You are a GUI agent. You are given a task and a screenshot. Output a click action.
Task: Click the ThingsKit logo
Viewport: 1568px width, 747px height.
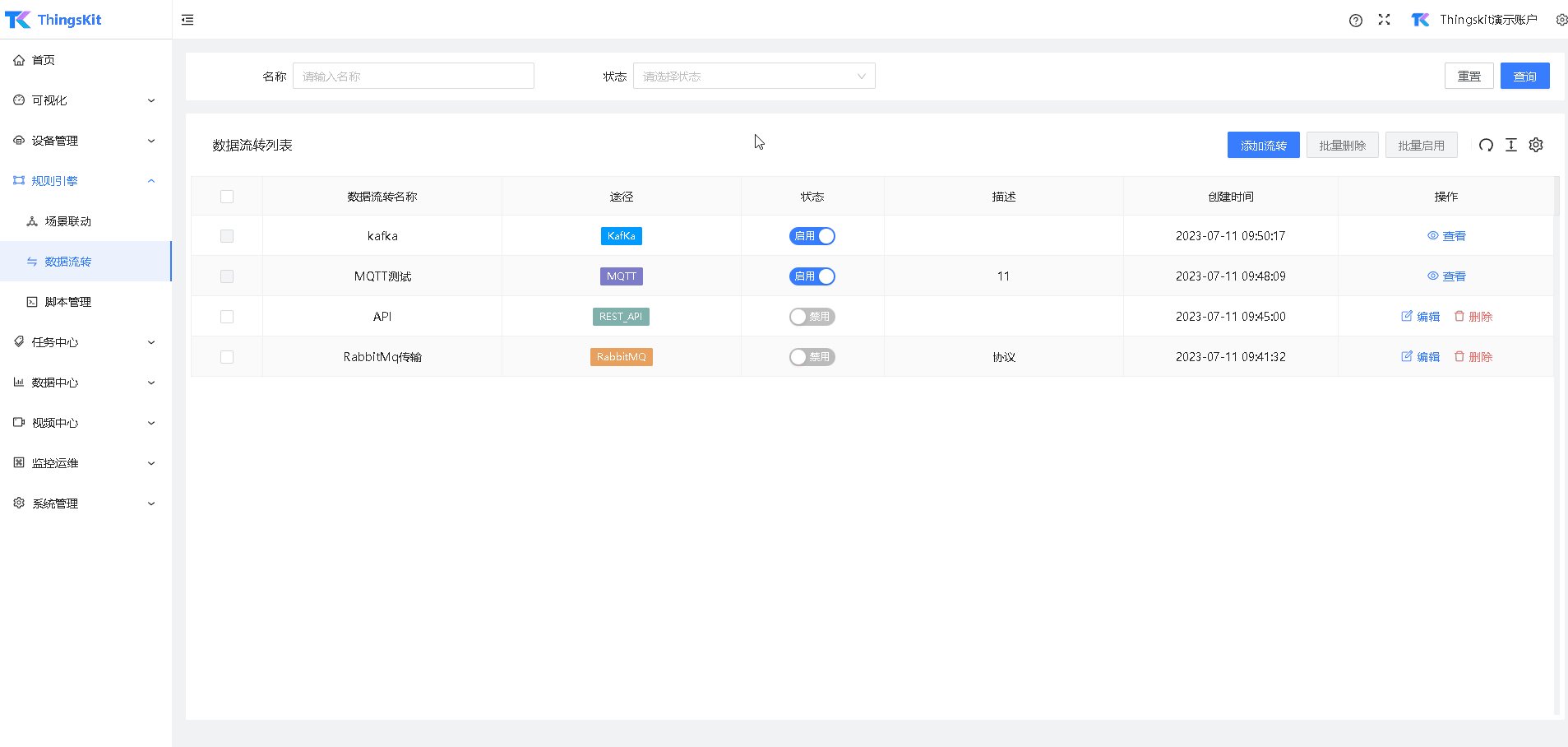[53, 20]
